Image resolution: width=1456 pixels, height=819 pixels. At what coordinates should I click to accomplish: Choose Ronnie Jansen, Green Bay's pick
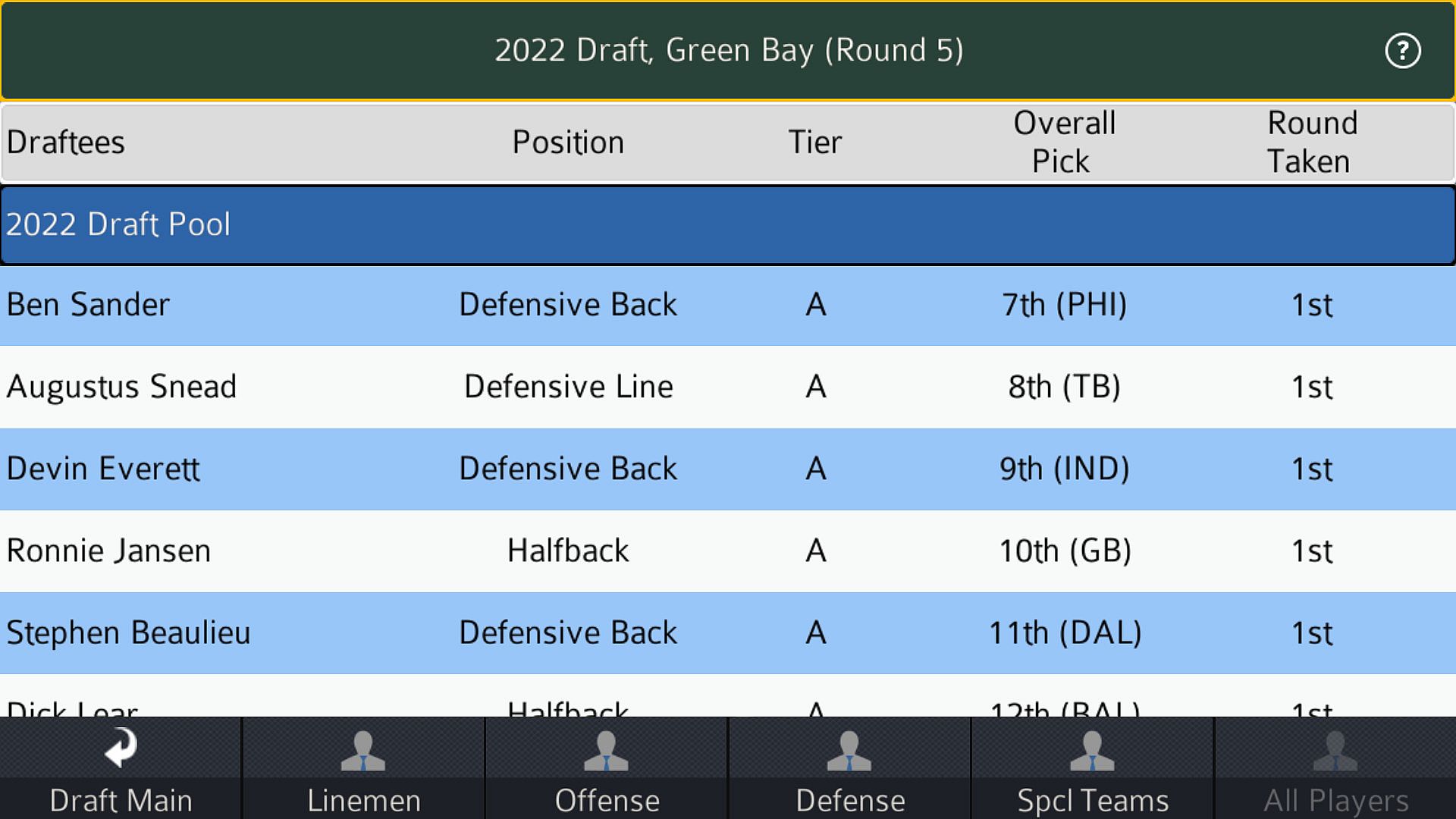(x=108, y=551)
